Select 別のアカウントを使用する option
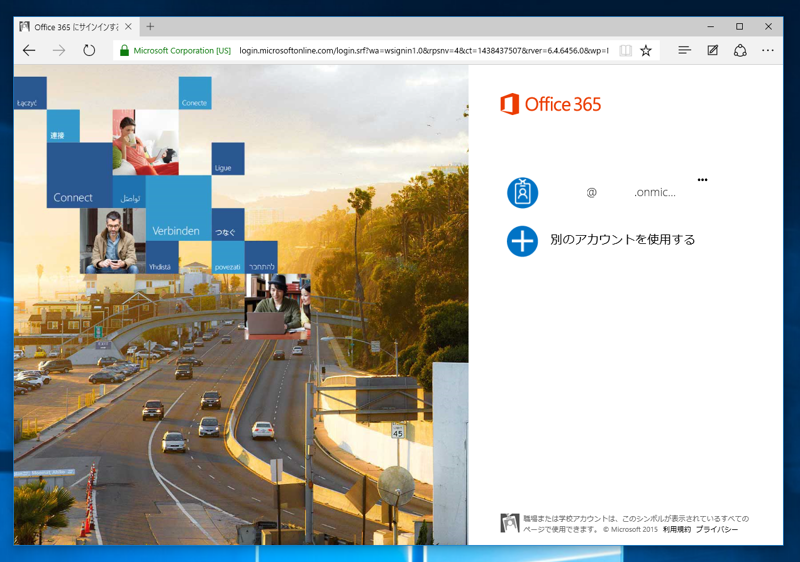Viewport: 800px width, 562px height. (622, 240)
